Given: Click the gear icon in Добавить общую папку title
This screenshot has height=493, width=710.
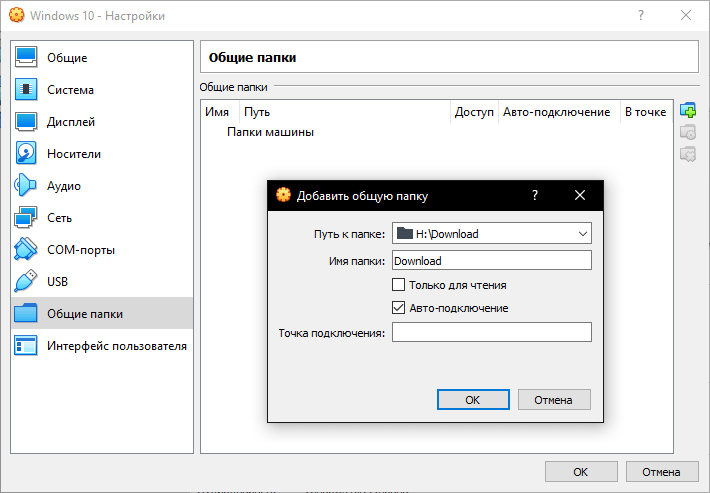Looking at the screenshot, I should [283, 195].
